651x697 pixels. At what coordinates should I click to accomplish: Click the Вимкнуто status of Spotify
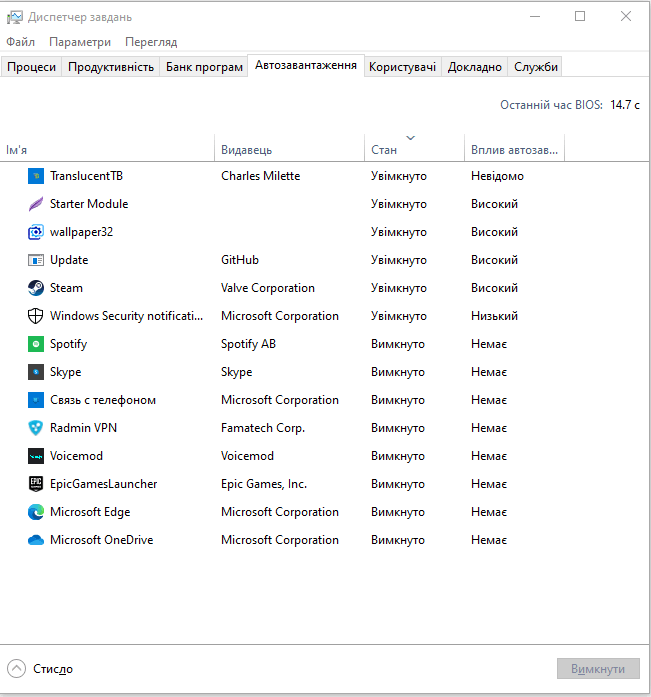pyautogui.click(x=398, y=344)
